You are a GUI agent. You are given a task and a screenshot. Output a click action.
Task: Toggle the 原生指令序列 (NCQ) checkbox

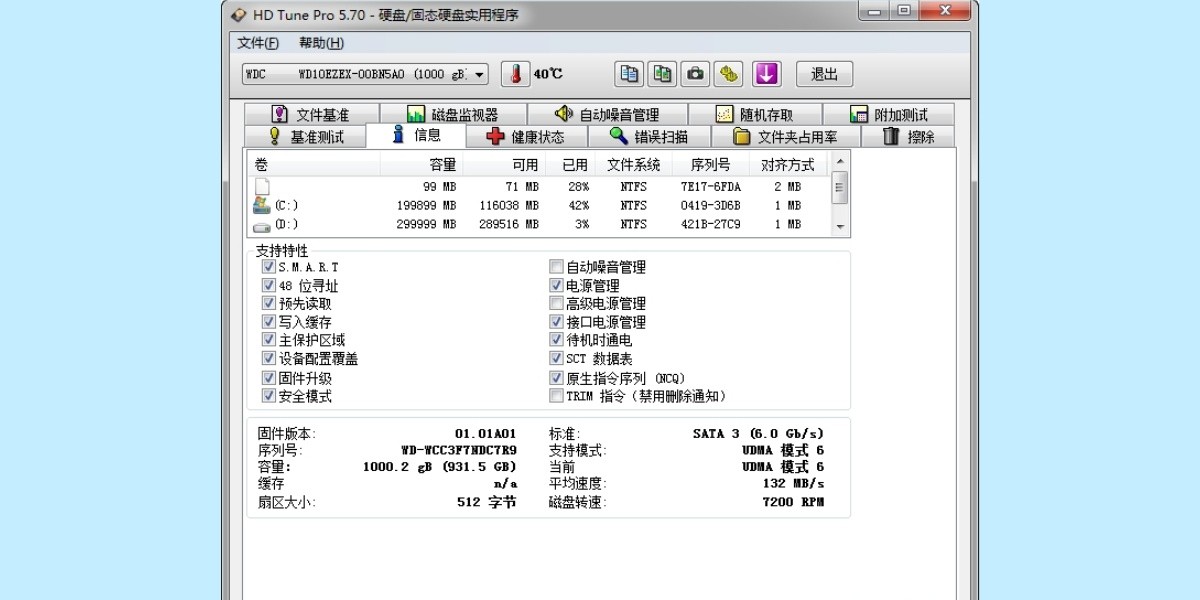coord(557,378)
